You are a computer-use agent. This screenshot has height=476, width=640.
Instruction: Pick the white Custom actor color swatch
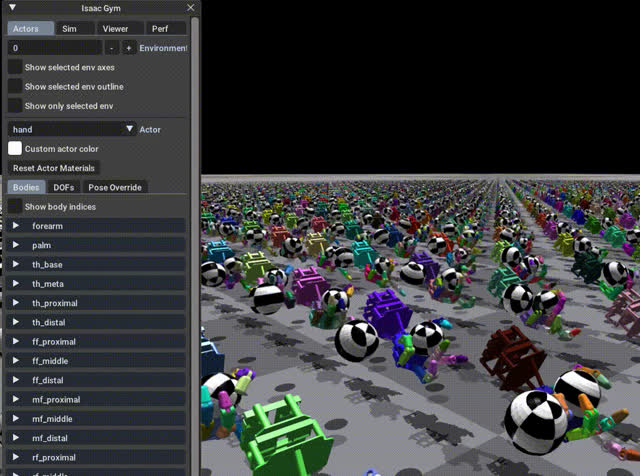(15, 149)
